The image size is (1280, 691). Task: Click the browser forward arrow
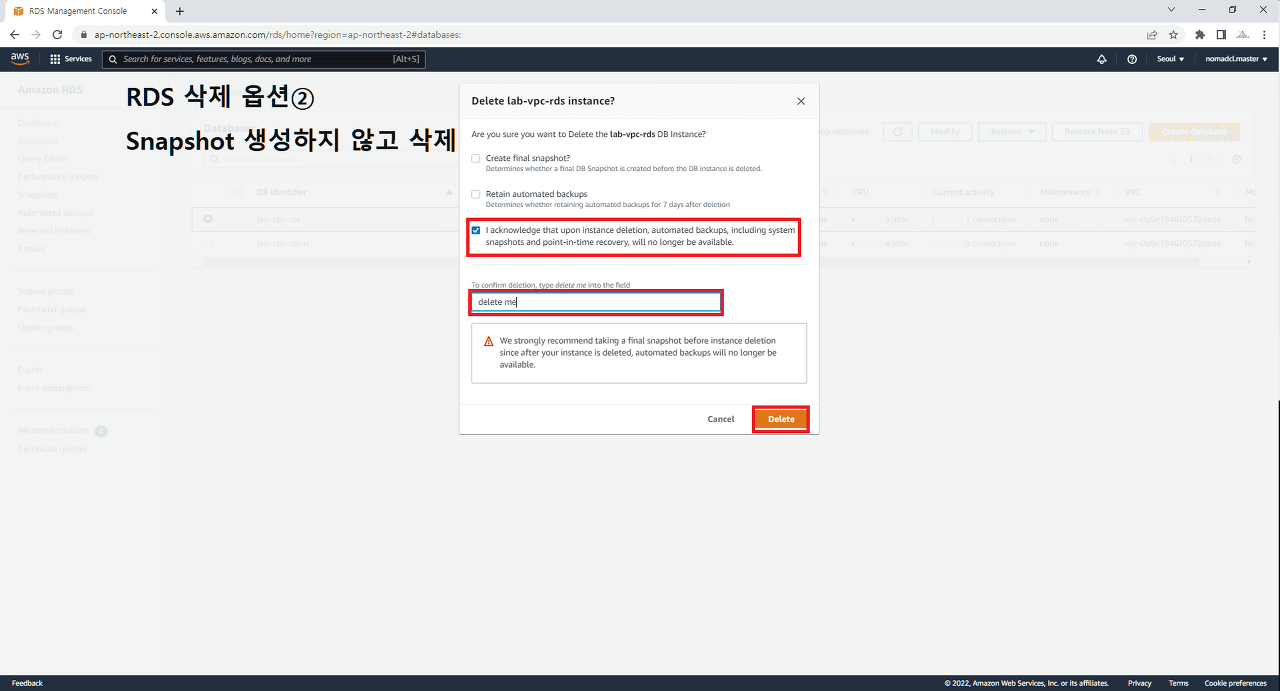click(x=36, y=34)
